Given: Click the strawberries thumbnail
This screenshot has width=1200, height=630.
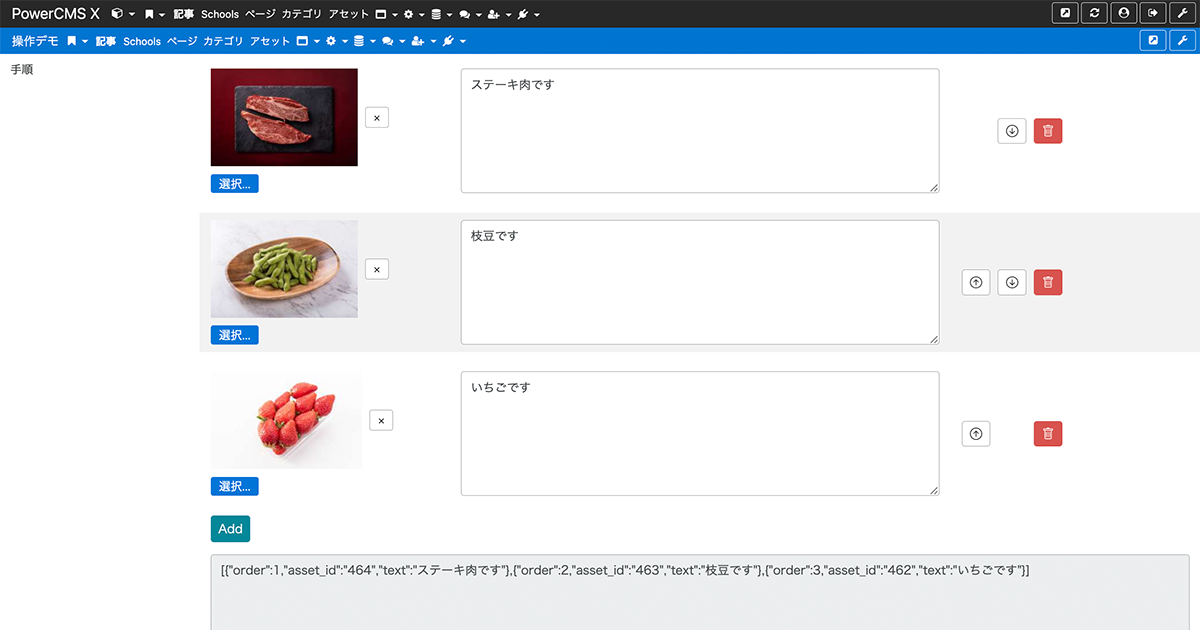Looking at the screenshot, I should tap(286, 420).
